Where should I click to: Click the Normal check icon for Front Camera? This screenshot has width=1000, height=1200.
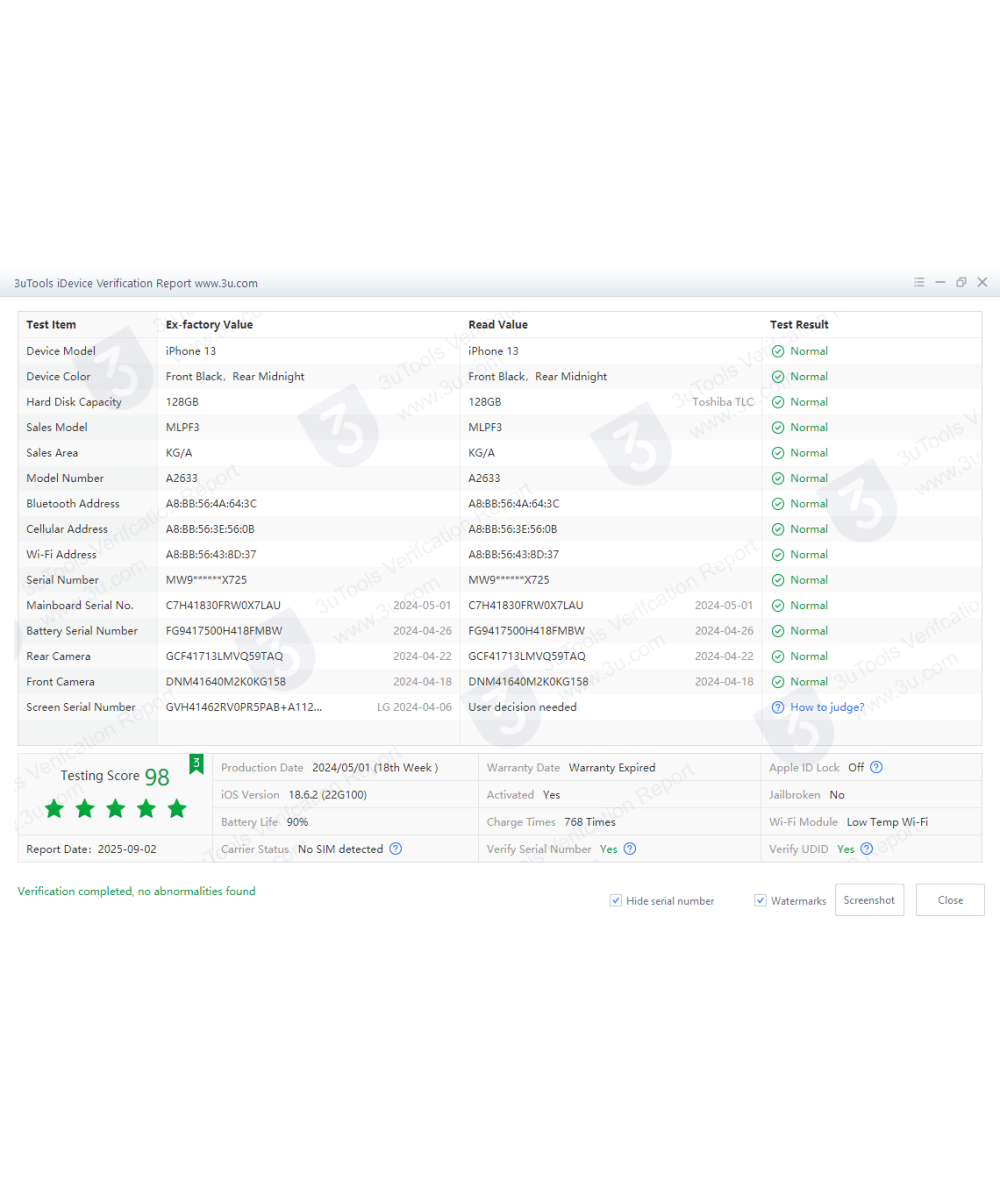(x=777, y=682)
